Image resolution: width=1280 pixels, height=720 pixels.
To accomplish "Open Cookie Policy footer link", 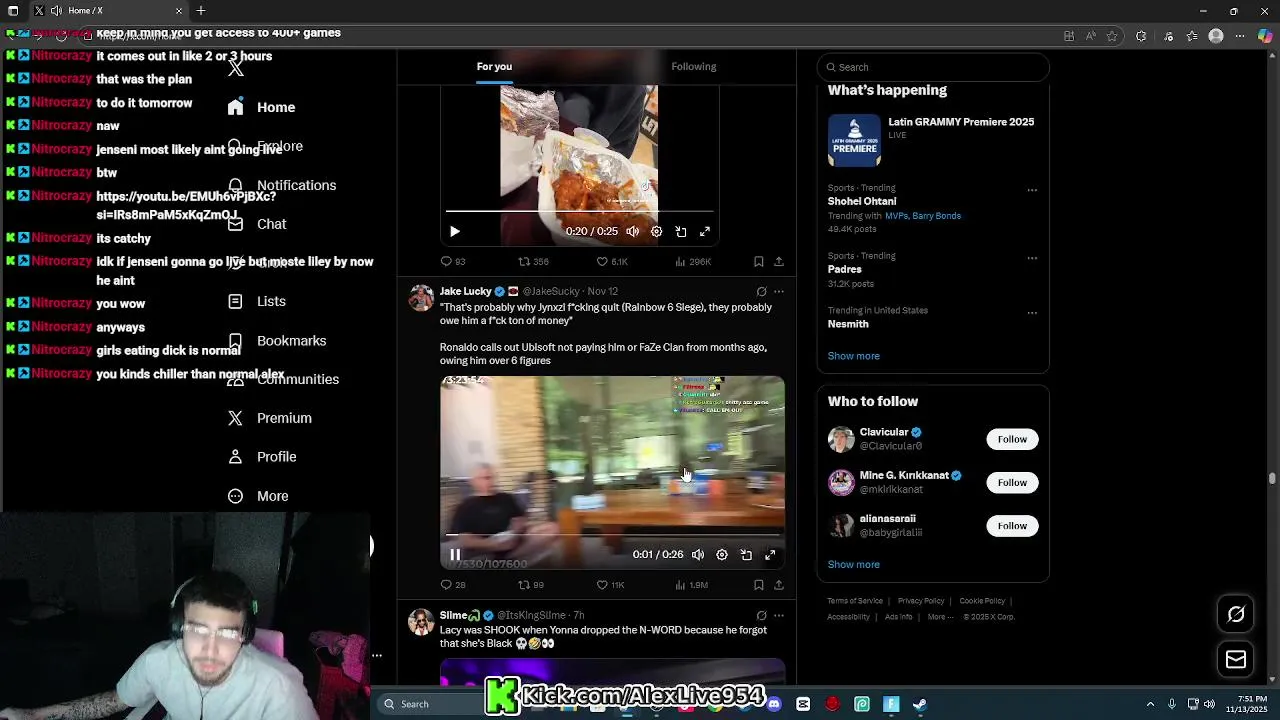I will [982, 601].
